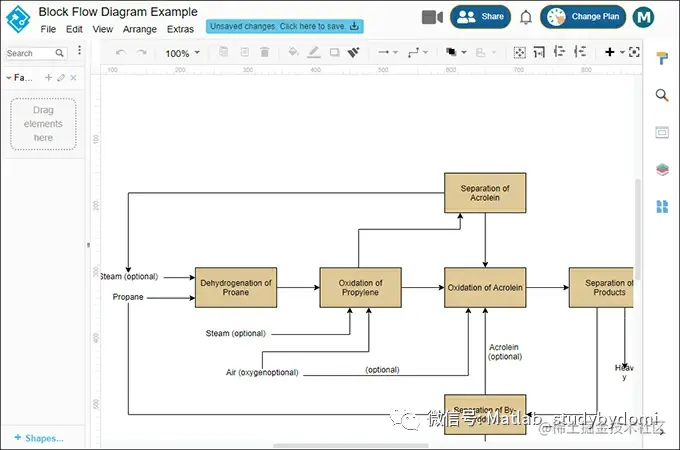Open the Edit menu
Viewport: 680px width, 450px height.
pos(74,29)
